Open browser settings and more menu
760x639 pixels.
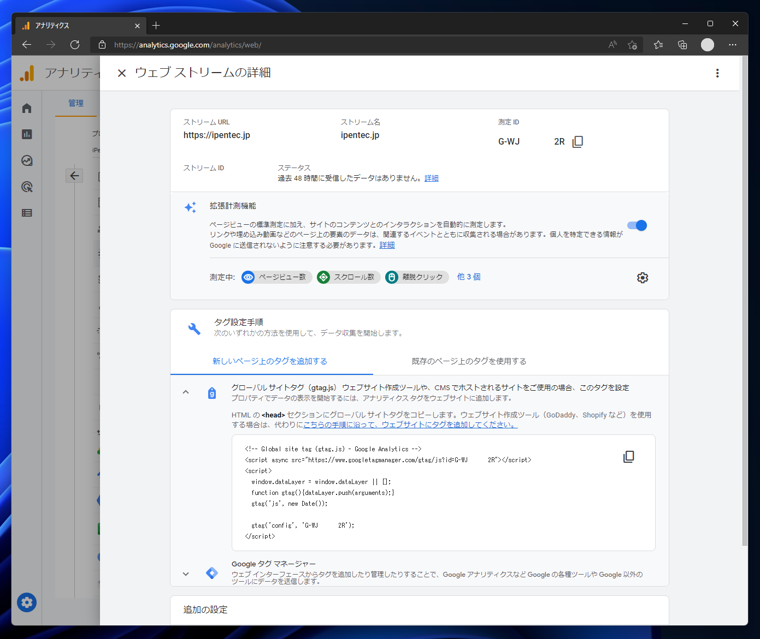(x=732, y=45)
